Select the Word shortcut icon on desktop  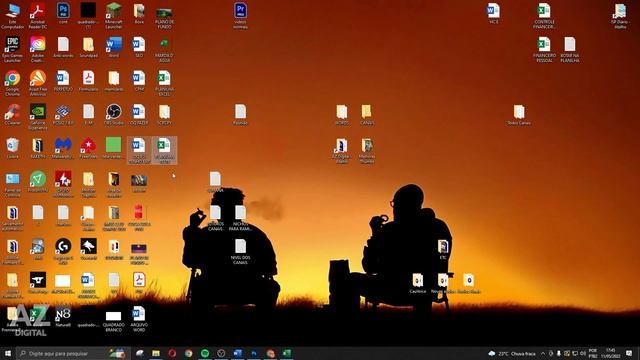[x=113, y=47]
